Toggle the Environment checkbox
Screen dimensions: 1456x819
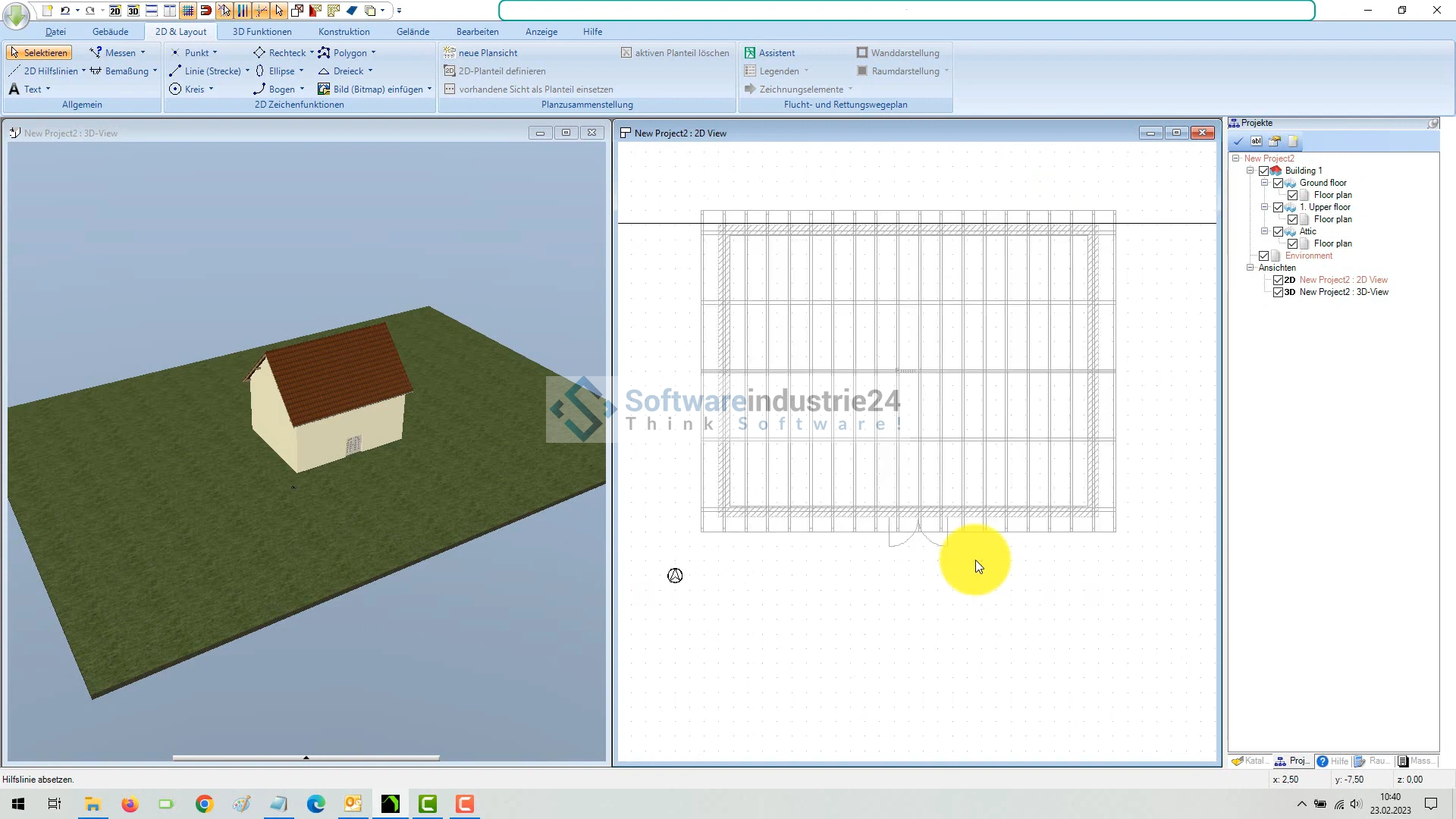pyautogui.click(x=1263, y=256)
